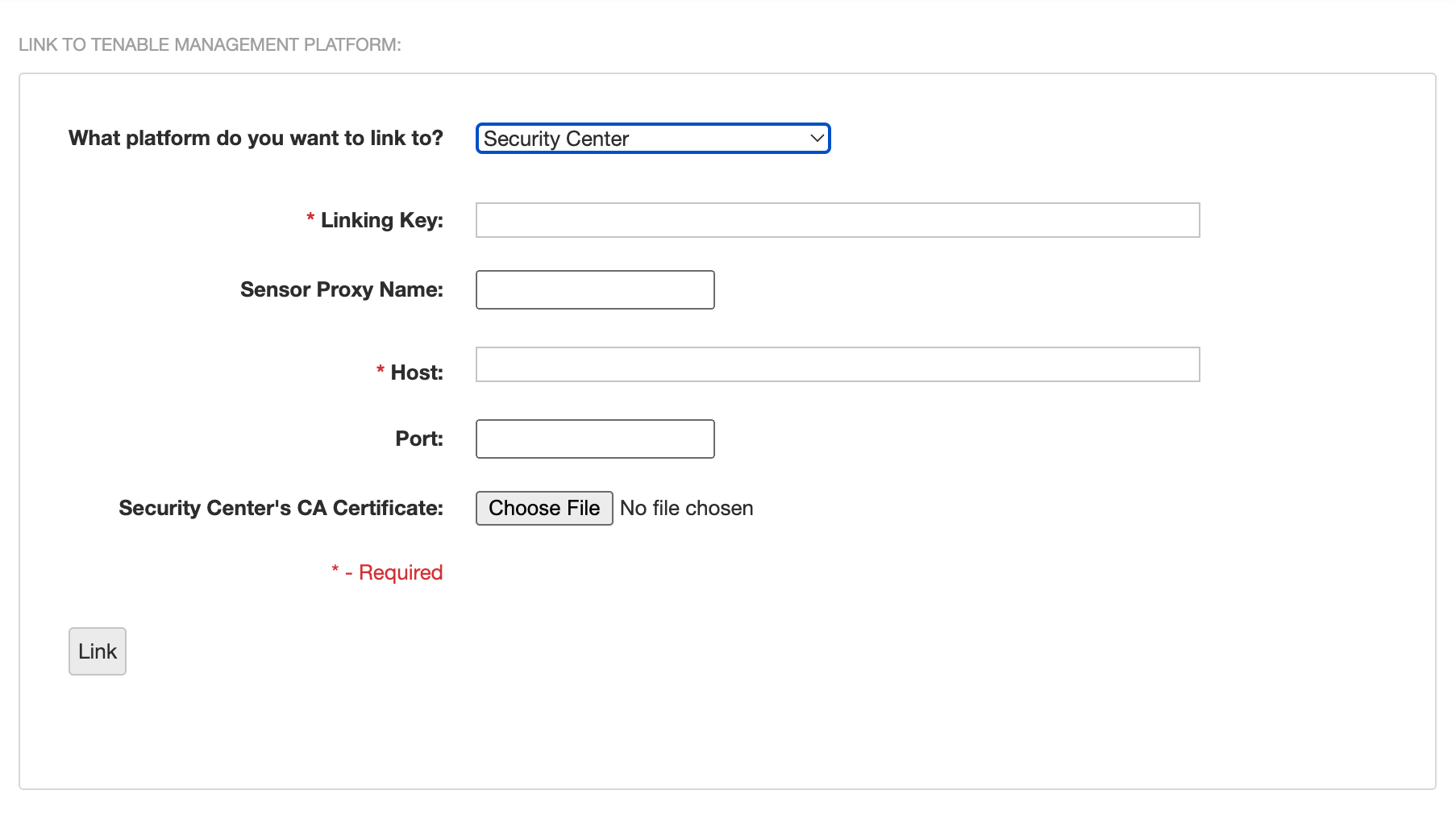
Task: Click the chevron arrow on Security Center combo box
Action: 817,139
